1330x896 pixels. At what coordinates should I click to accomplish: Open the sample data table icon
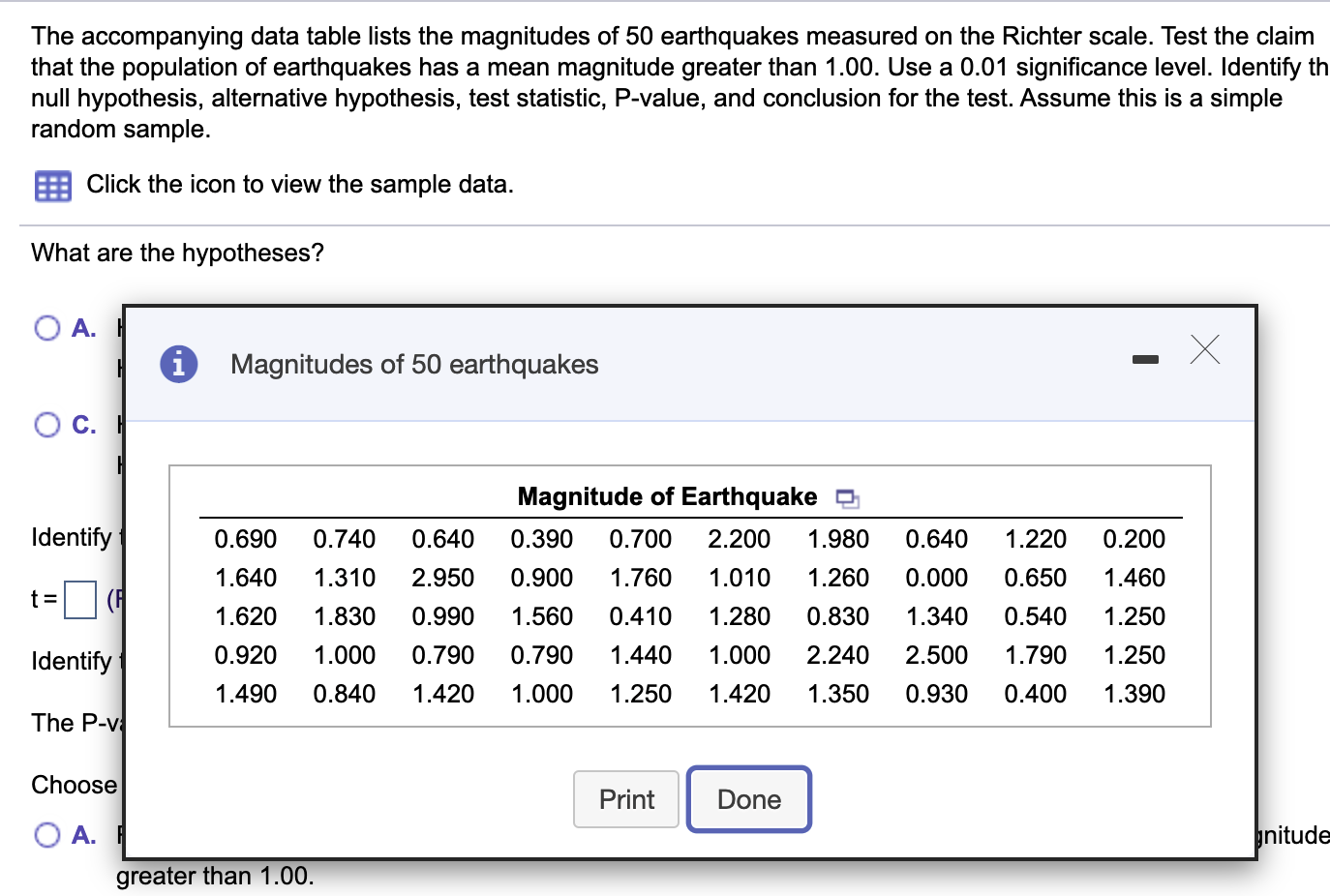coord(52,185)
